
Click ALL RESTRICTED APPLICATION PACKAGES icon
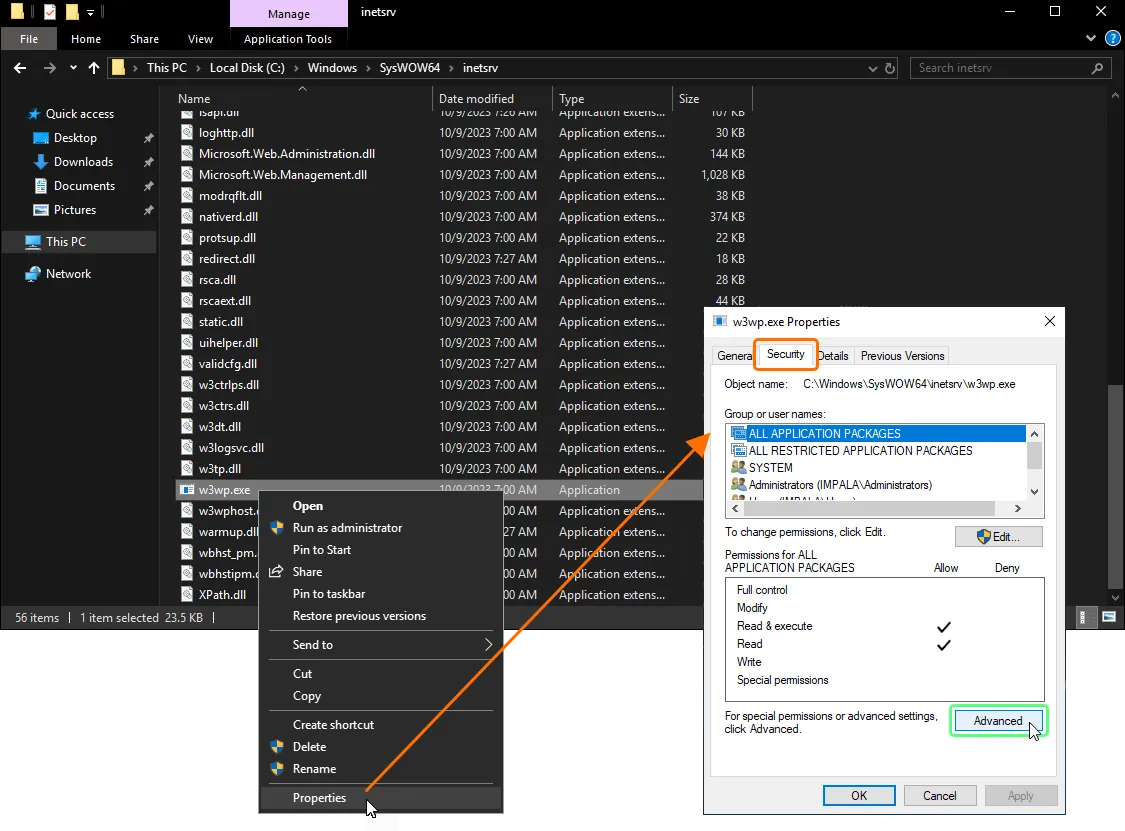[738, 451]
